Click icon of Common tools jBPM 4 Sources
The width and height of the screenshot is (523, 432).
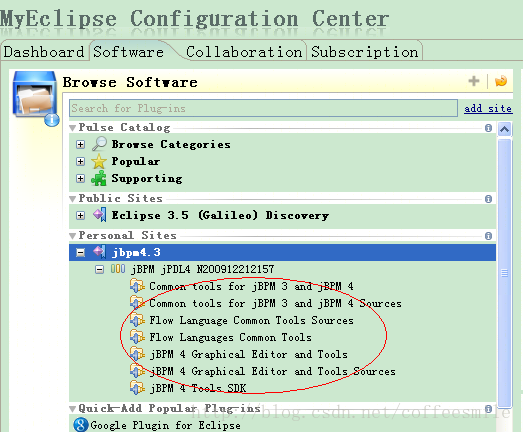point(137,303)
